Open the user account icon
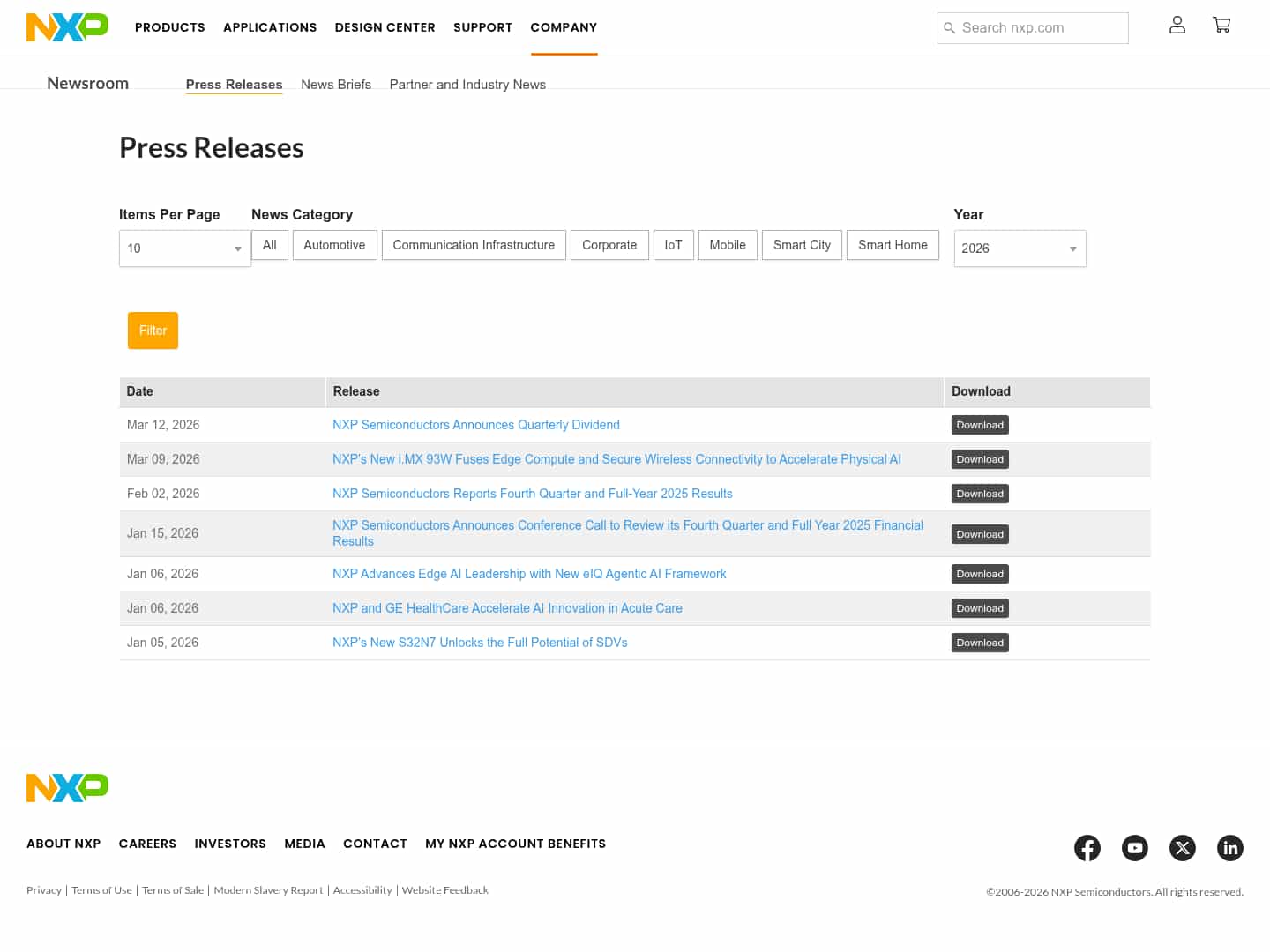Screen dimensions: 1270x952 [x=1177, y=26]
